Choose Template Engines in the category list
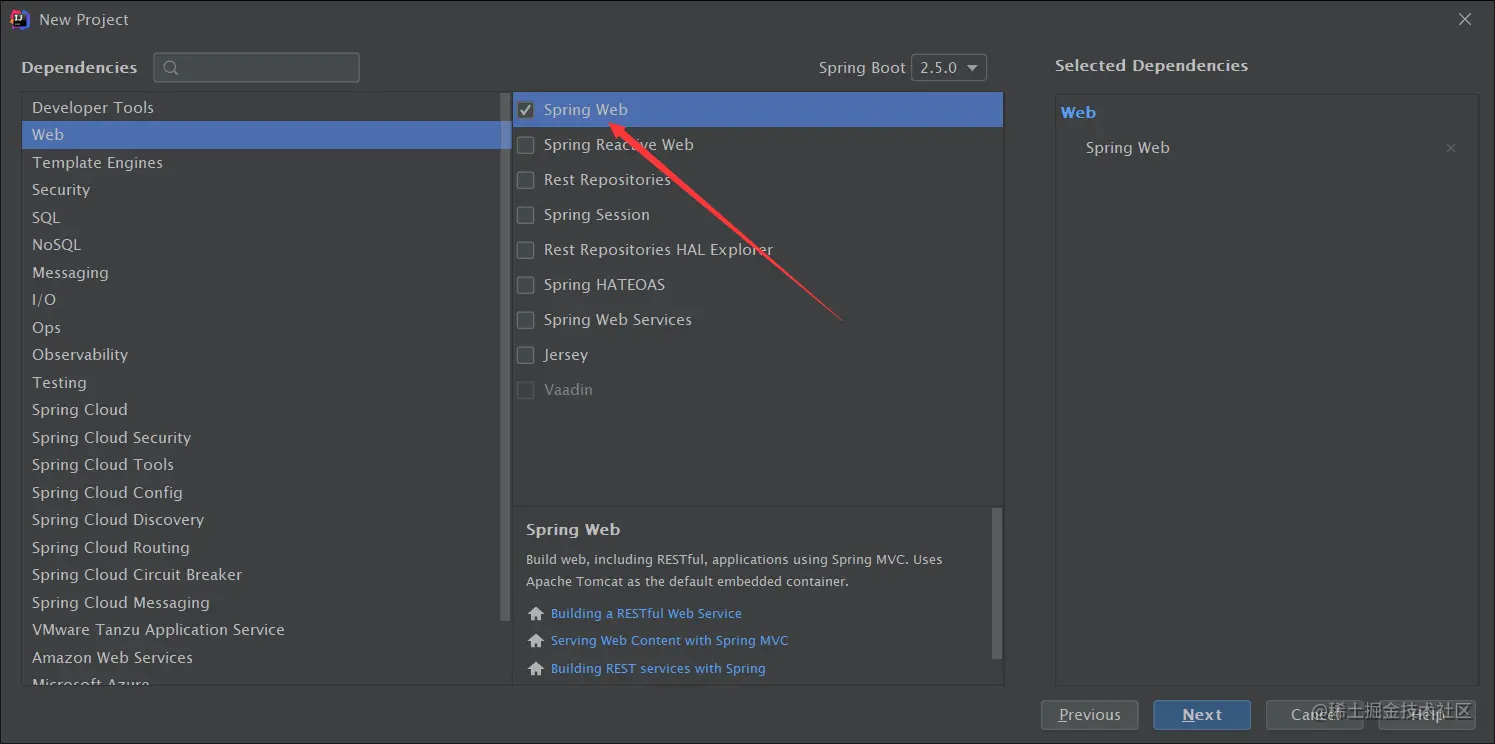 [266, 162]
